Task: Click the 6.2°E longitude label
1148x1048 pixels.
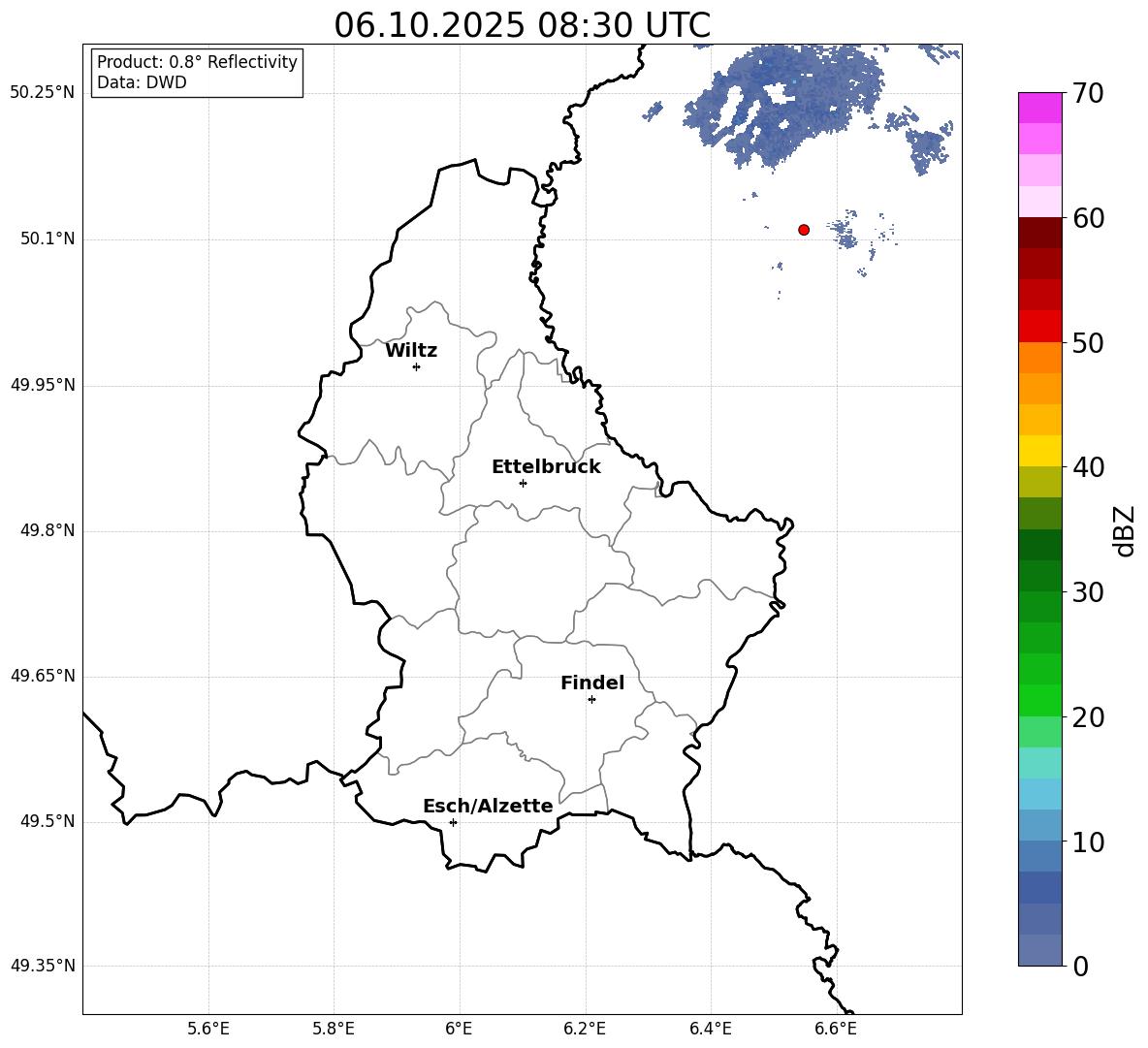Action: pos(585,1029)
